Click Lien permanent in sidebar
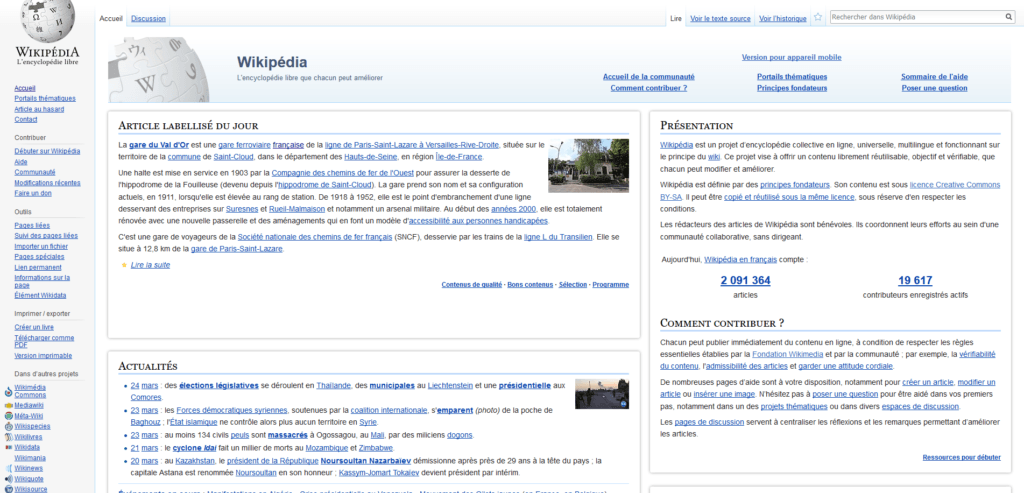 pyautogui.click(x=38, y=267)
